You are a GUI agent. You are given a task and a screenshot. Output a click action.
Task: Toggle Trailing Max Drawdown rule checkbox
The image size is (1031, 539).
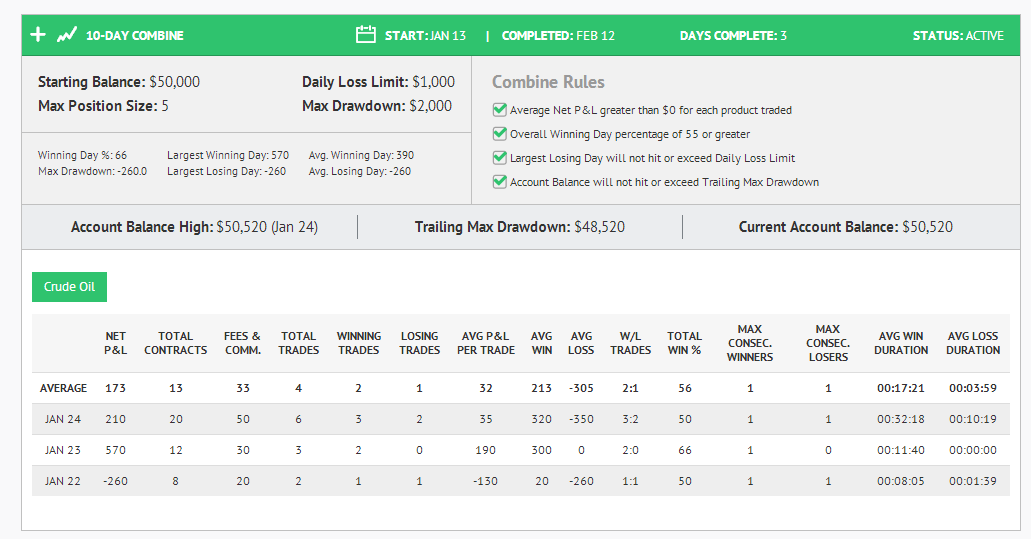500,181
